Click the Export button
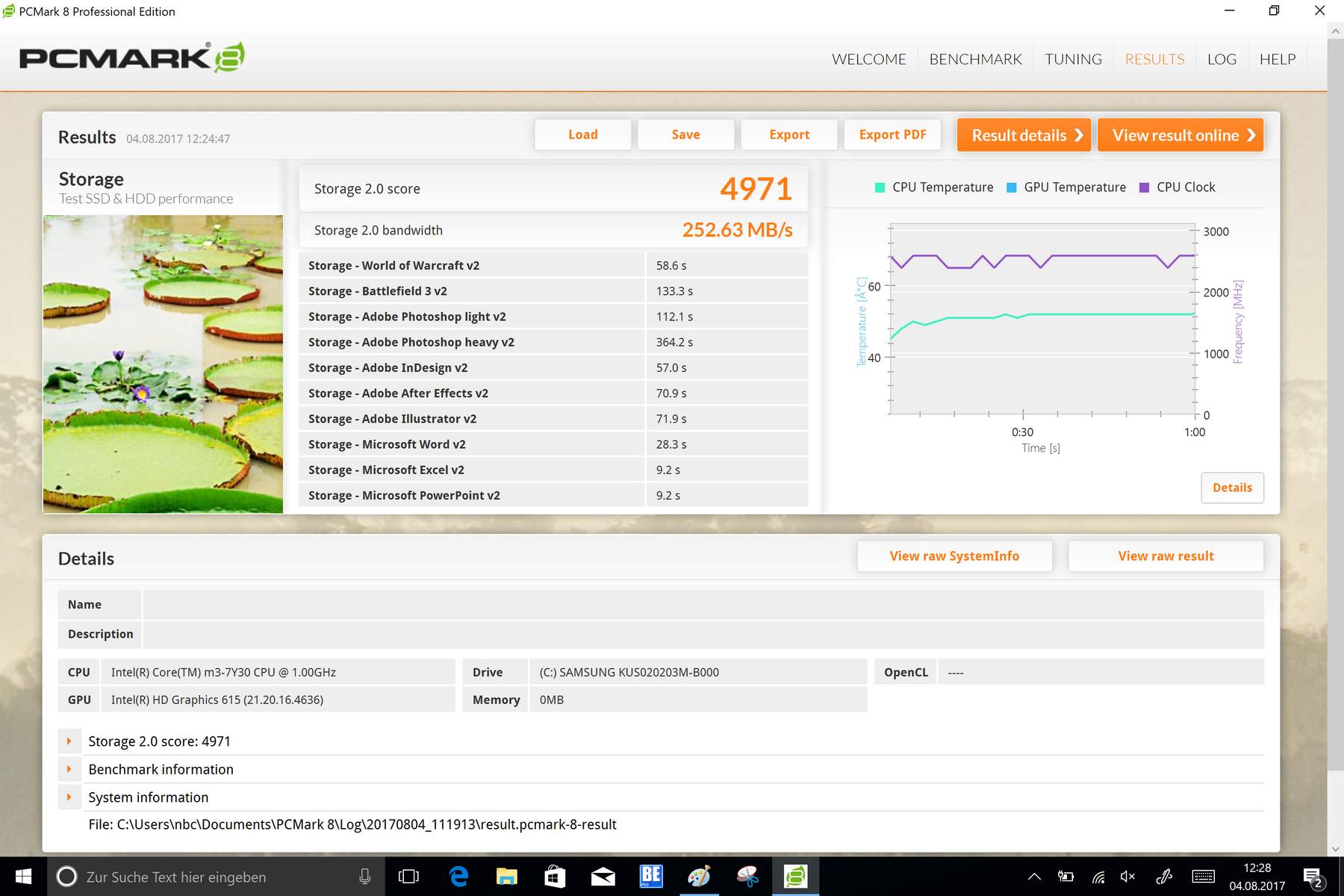 click(x=789, y=134)
